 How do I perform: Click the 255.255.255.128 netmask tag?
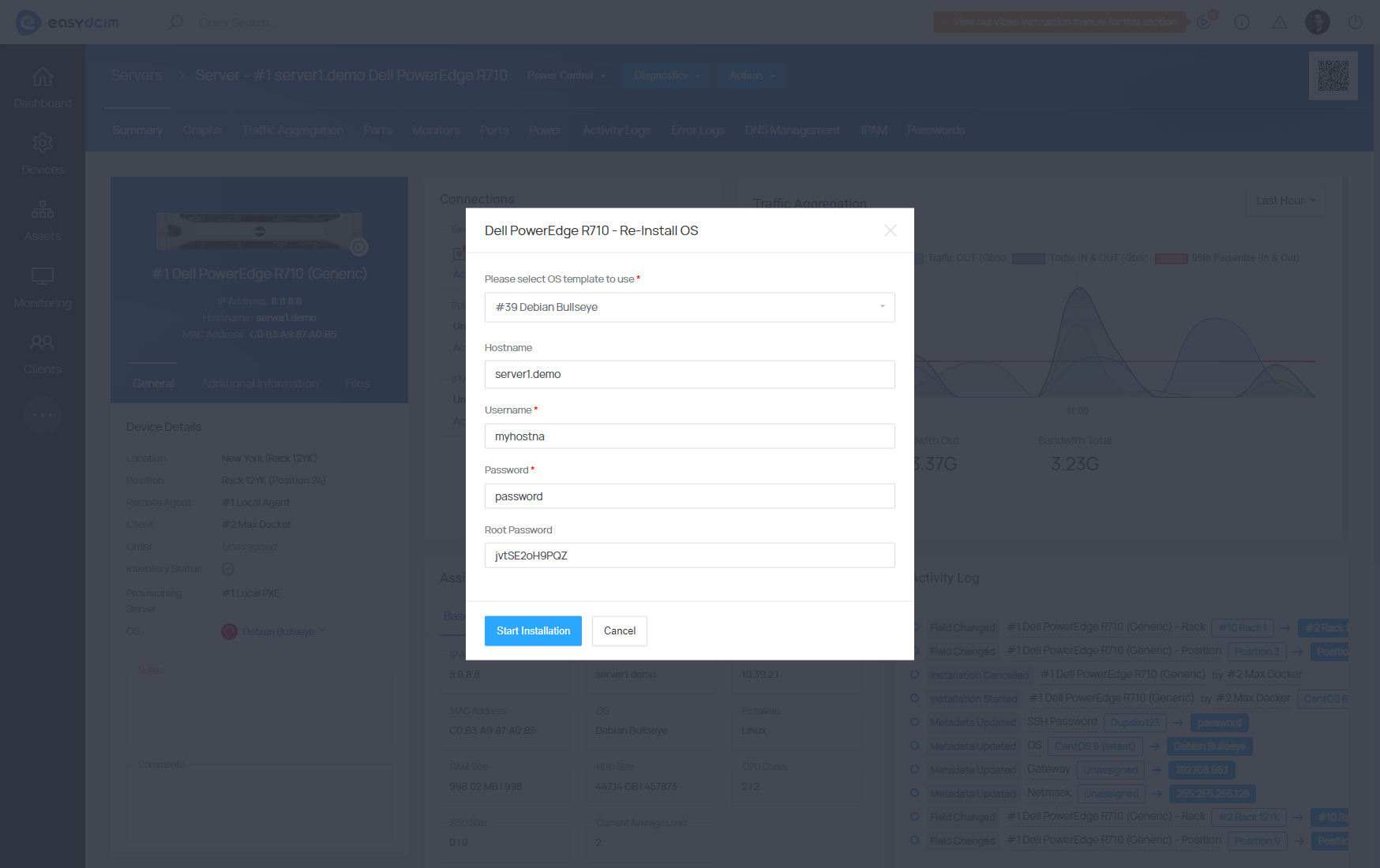coord(1213,794)
